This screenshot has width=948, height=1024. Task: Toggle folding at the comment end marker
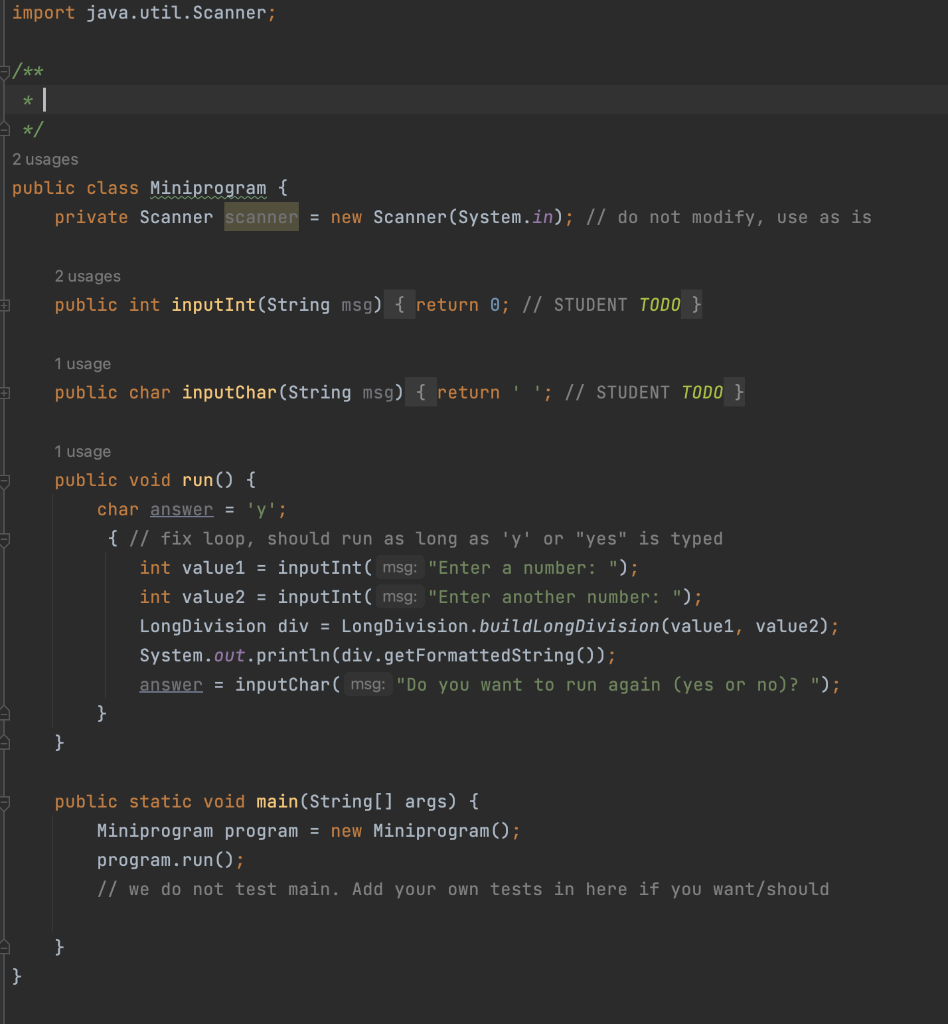pos(6,129)
